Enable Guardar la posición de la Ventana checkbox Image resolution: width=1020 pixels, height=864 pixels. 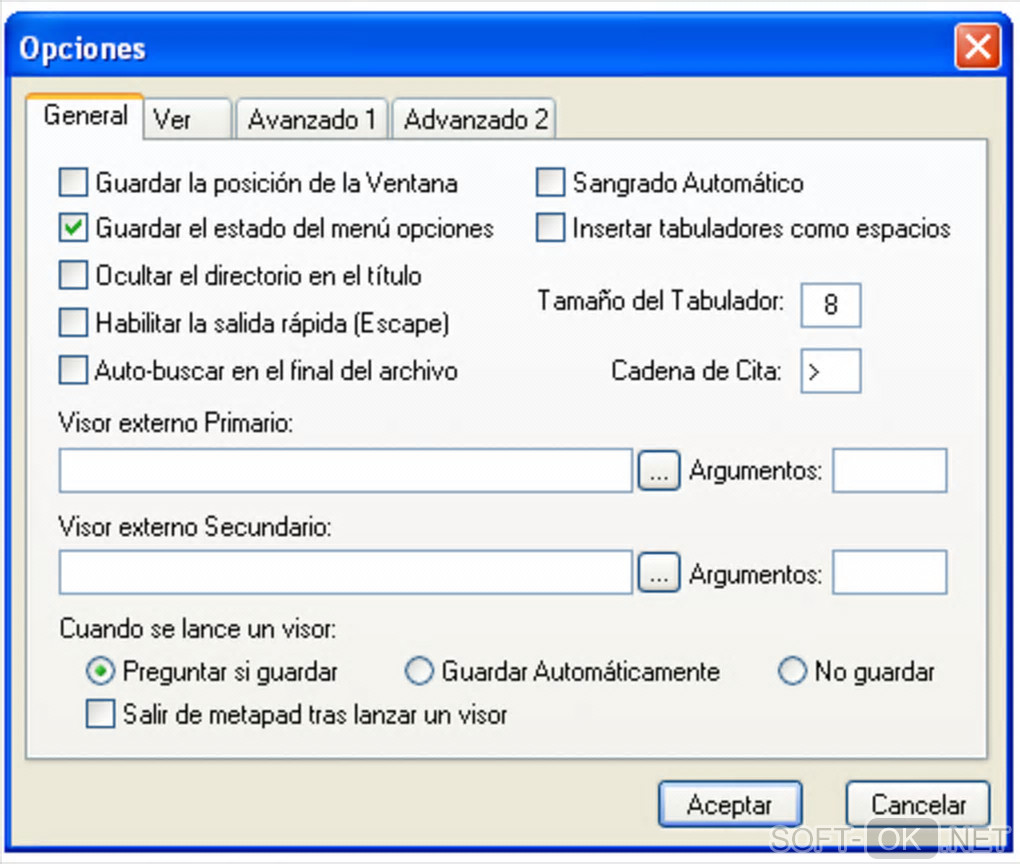click(74, 183)
